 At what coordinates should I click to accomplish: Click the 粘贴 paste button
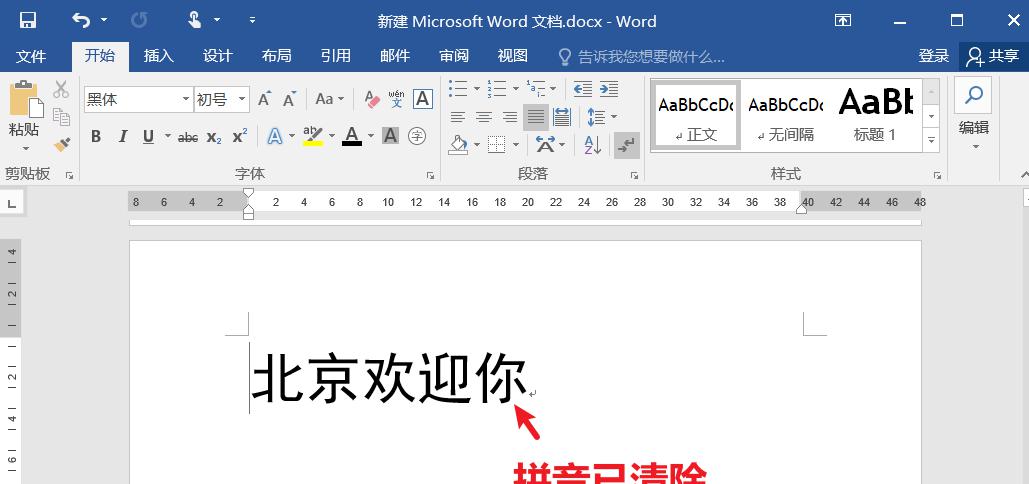tap(24, 117)
